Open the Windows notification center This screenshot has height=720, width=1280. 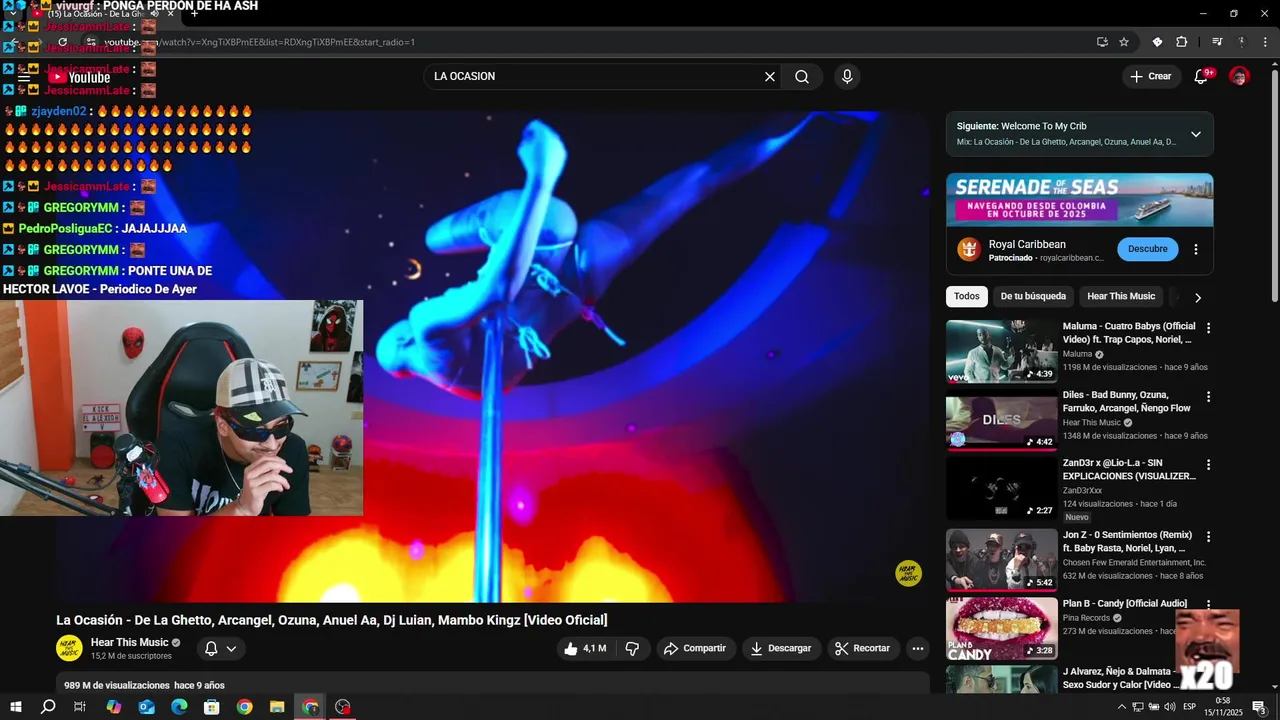click(1259, 707)
